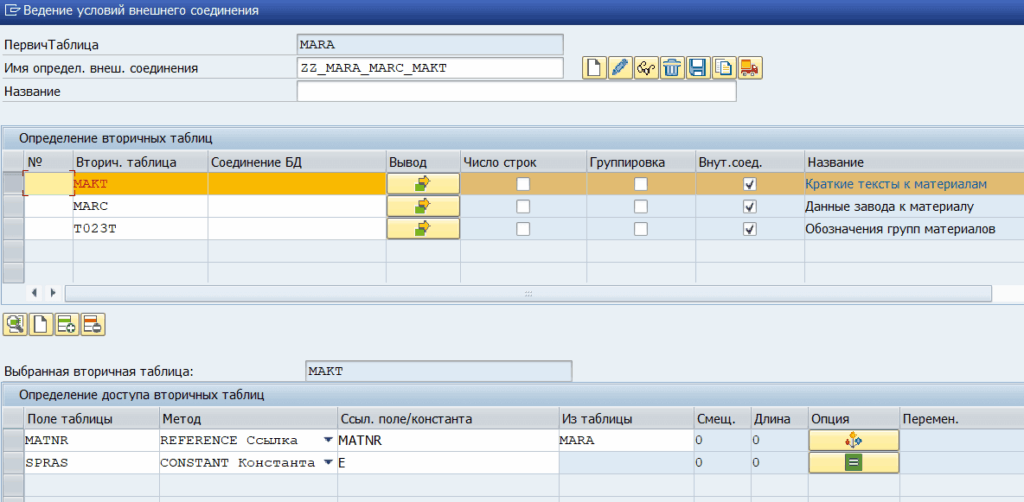
Task: Select the T023T secondary table cell
Action: 139,229
